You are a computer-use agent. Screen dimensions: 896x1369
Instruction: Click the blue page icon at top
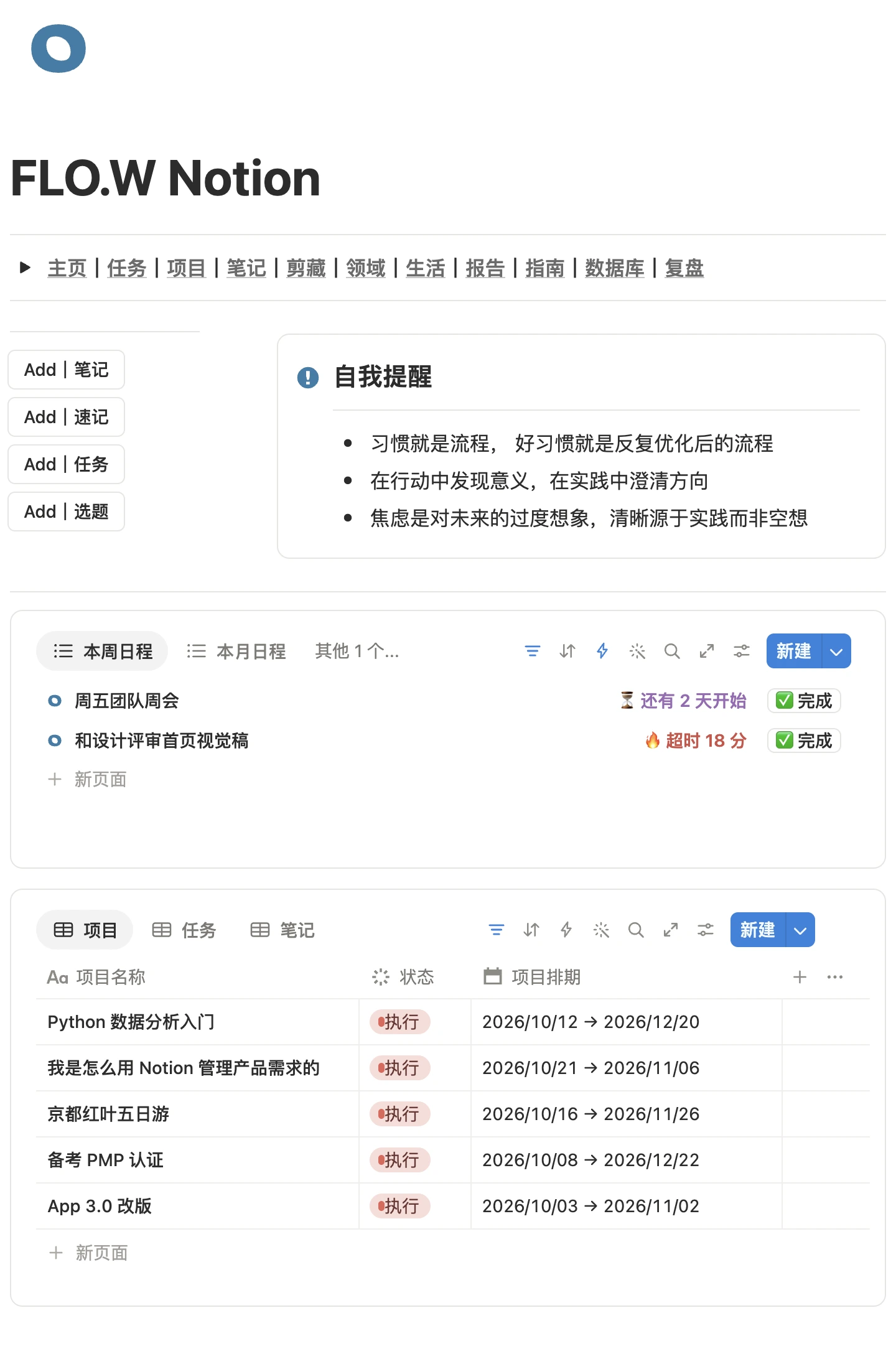pos(58,49)
